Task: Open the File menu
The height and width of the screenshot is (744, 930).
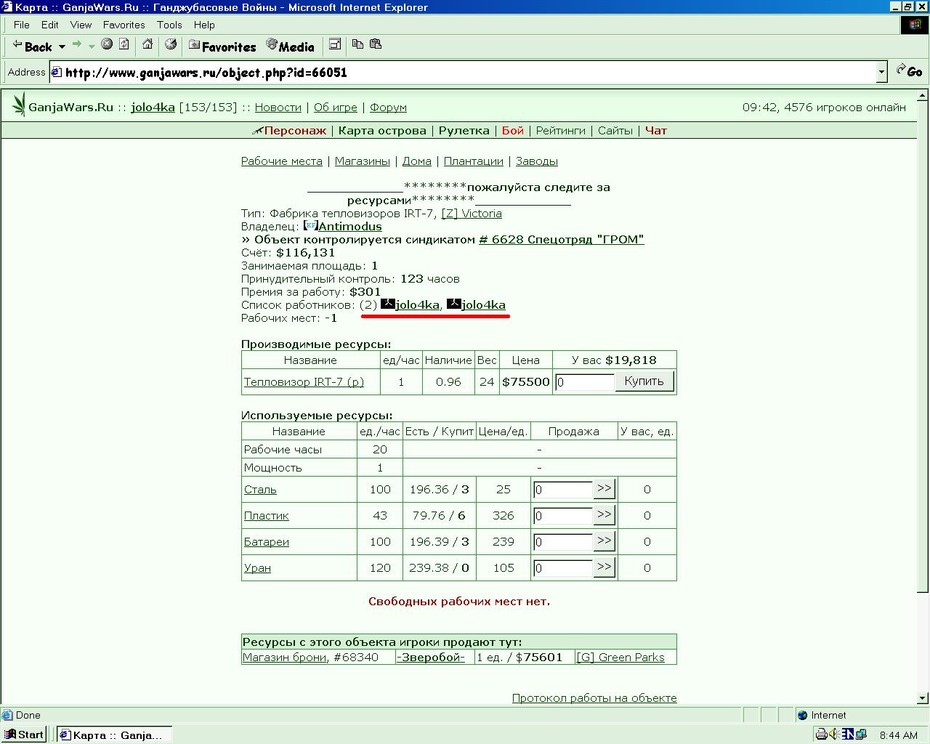Action: [21, 25]
